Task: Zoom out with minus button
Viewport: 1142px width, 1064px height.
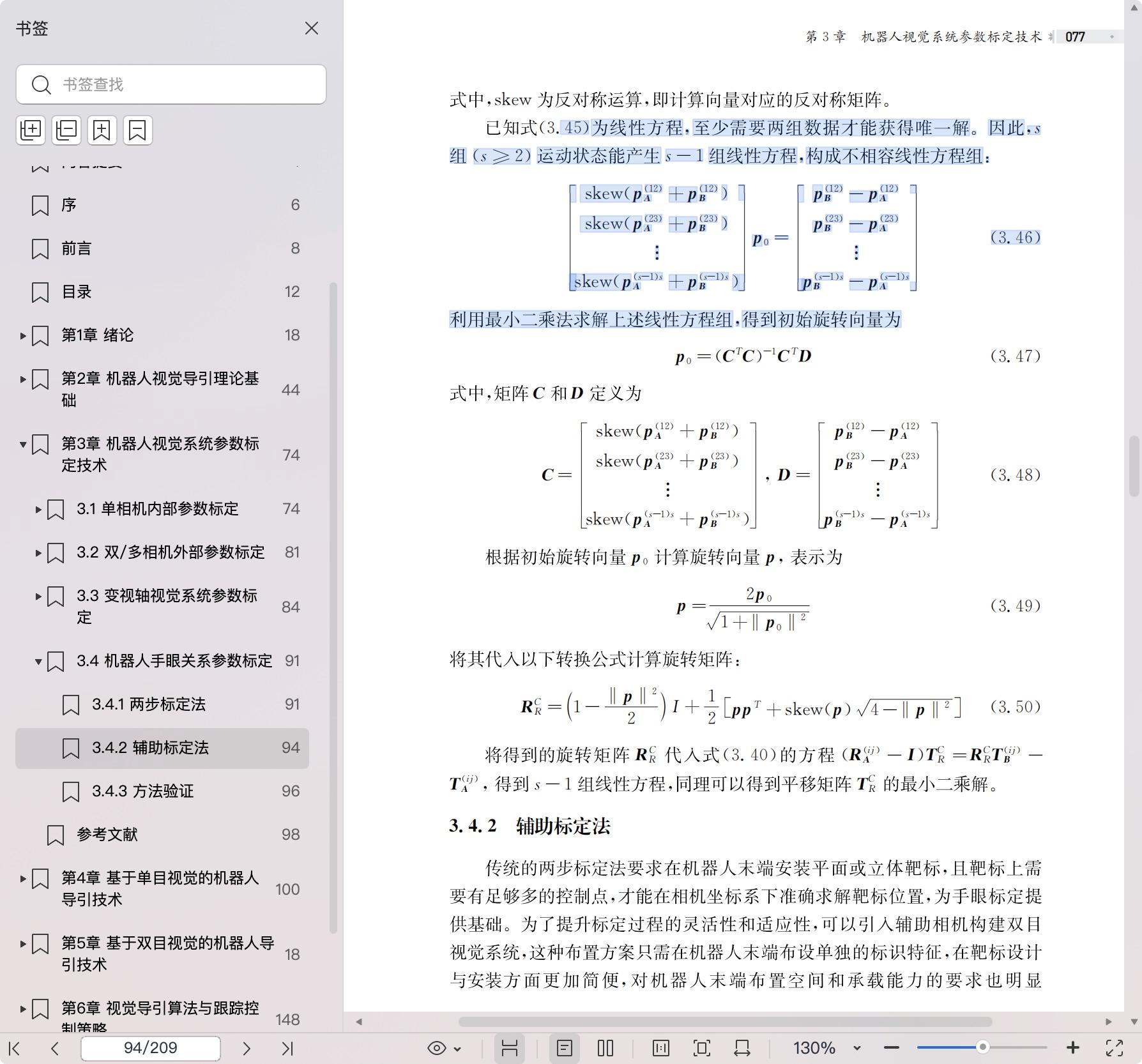Action: (892, 1048)
